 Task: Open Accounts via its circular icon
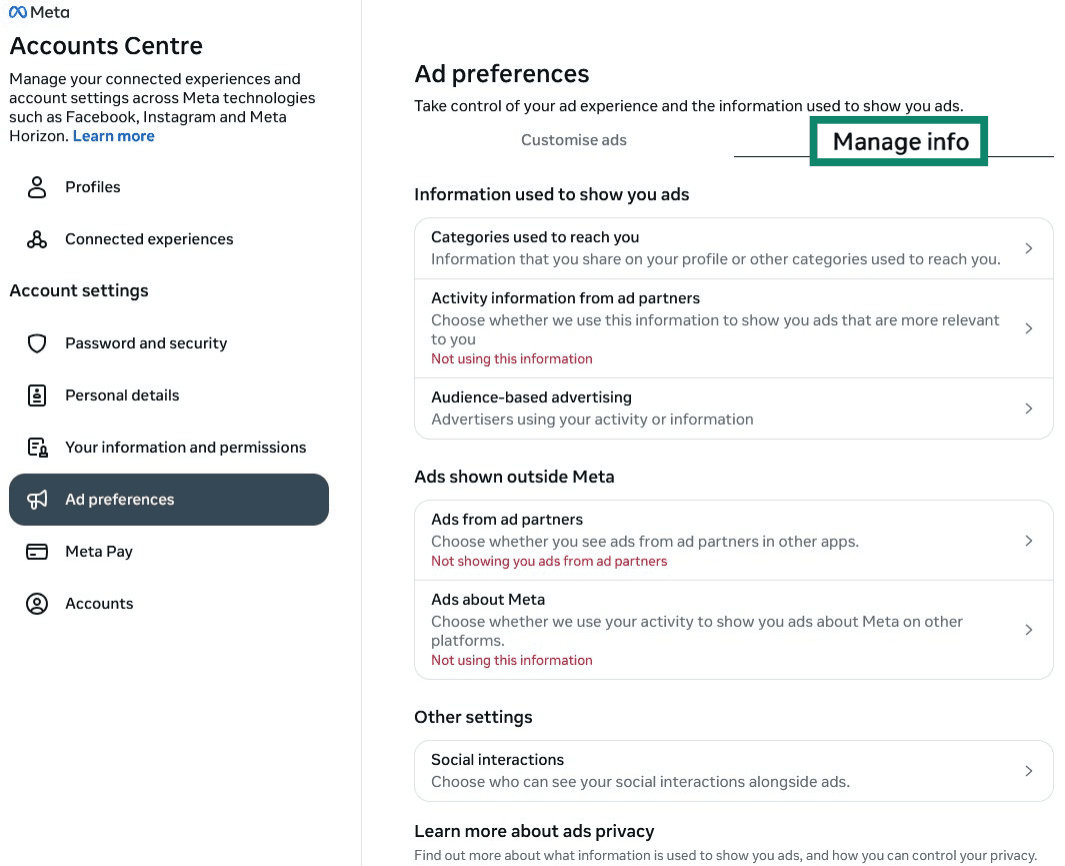(x=37, y=603)
